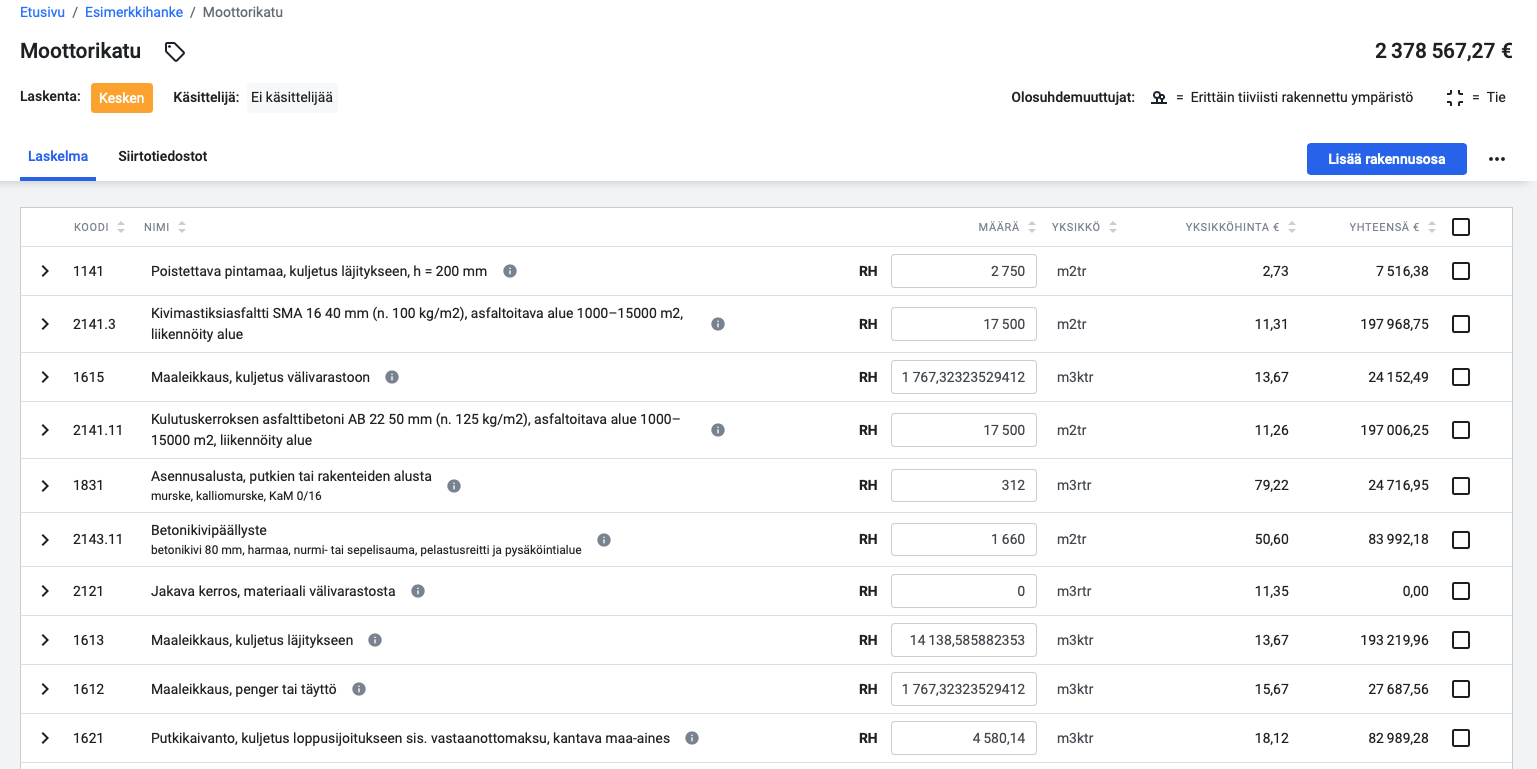Edit quantity field showing 4 580,14
Viewport: 1537px width, 769px height.
(964, 738)
